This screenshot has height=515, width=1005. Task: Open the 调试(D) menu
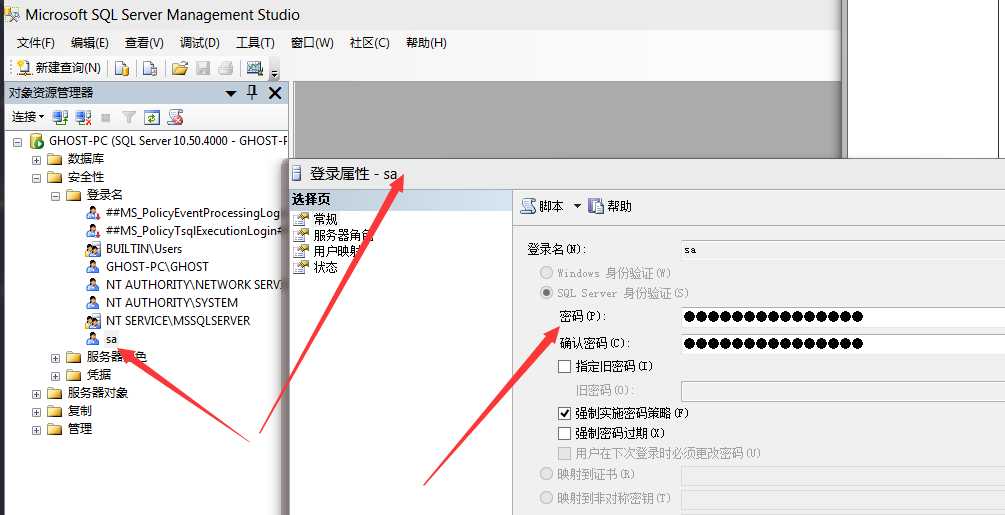[200, 43]
